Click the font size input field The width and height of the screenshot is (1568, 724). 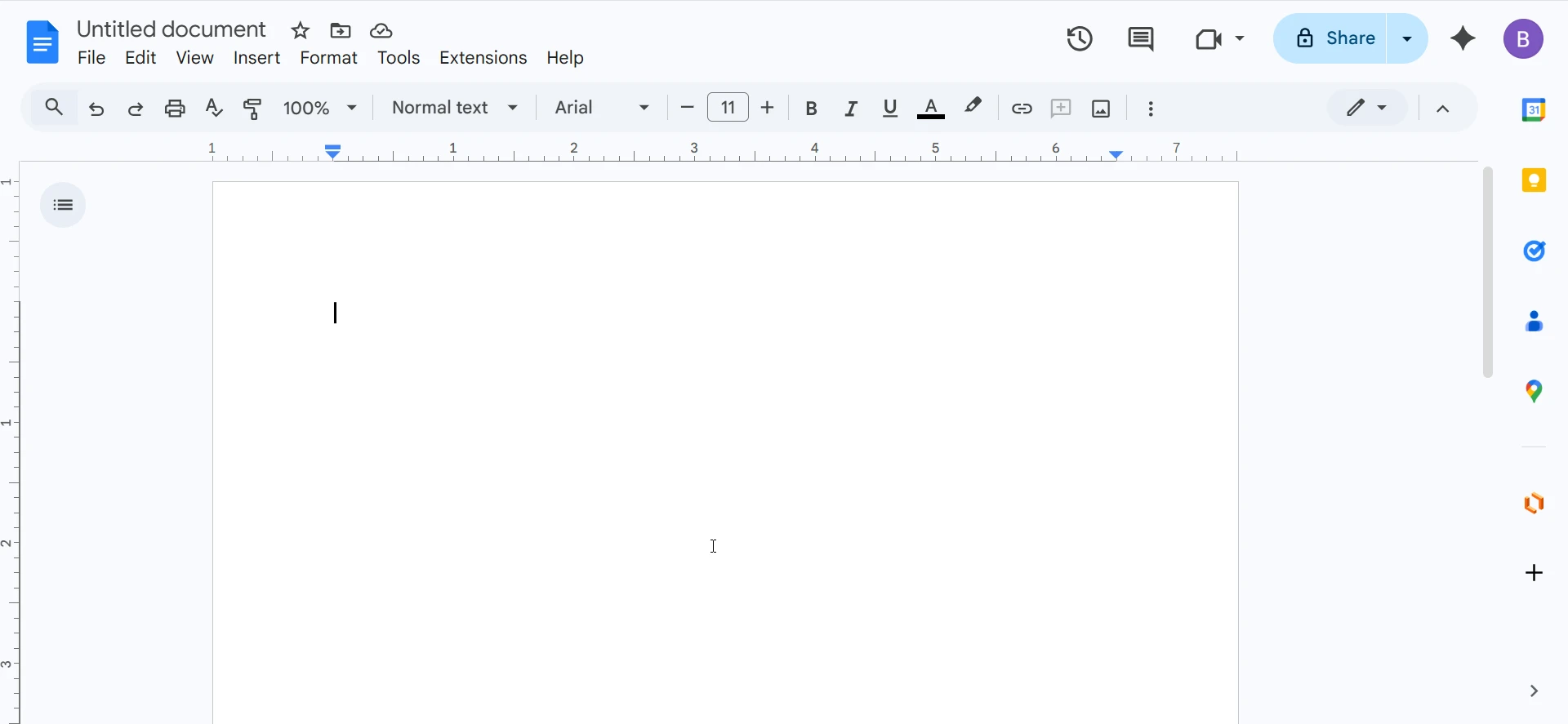(x=728, y=108)
